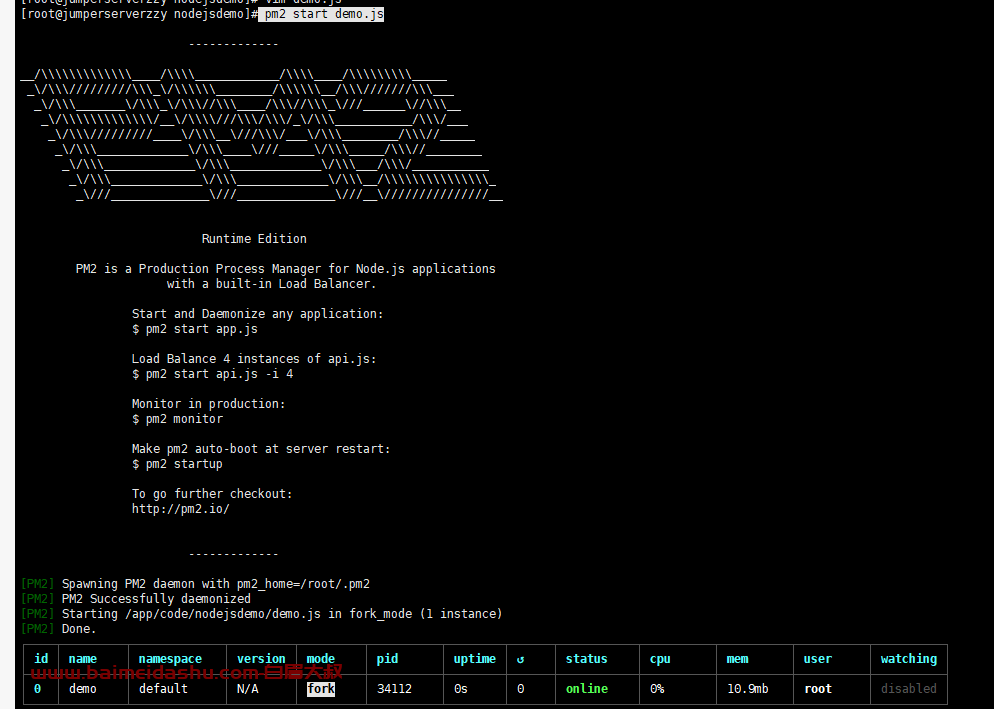Click 'To go further checkout:' line

click(212, 493)
